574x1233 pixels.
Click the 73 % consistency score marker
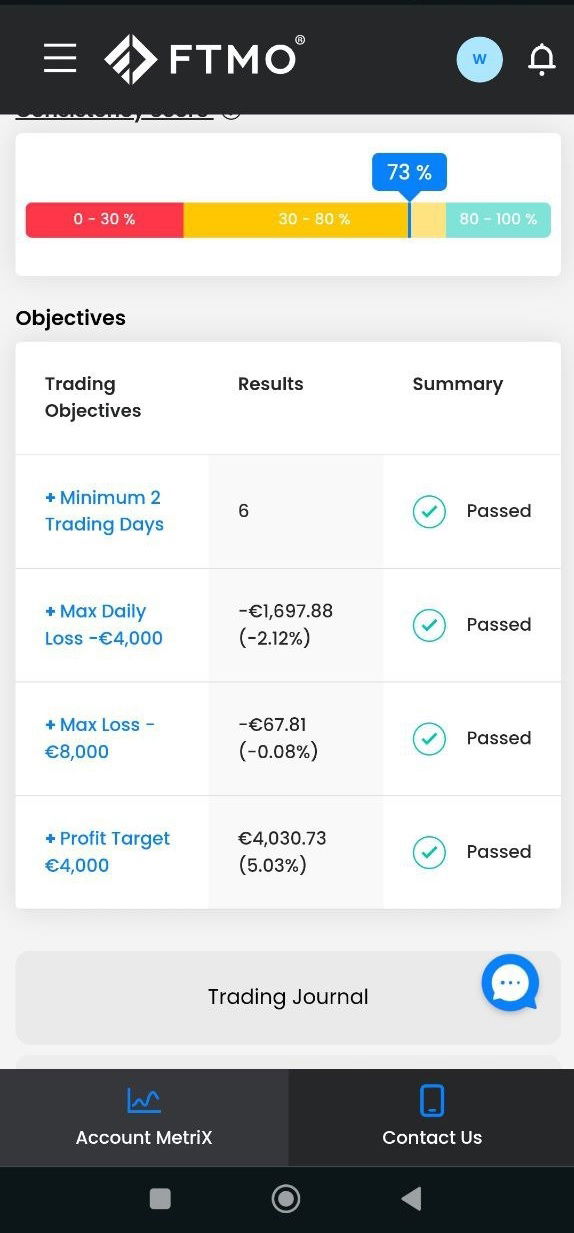tap(409, 173)
